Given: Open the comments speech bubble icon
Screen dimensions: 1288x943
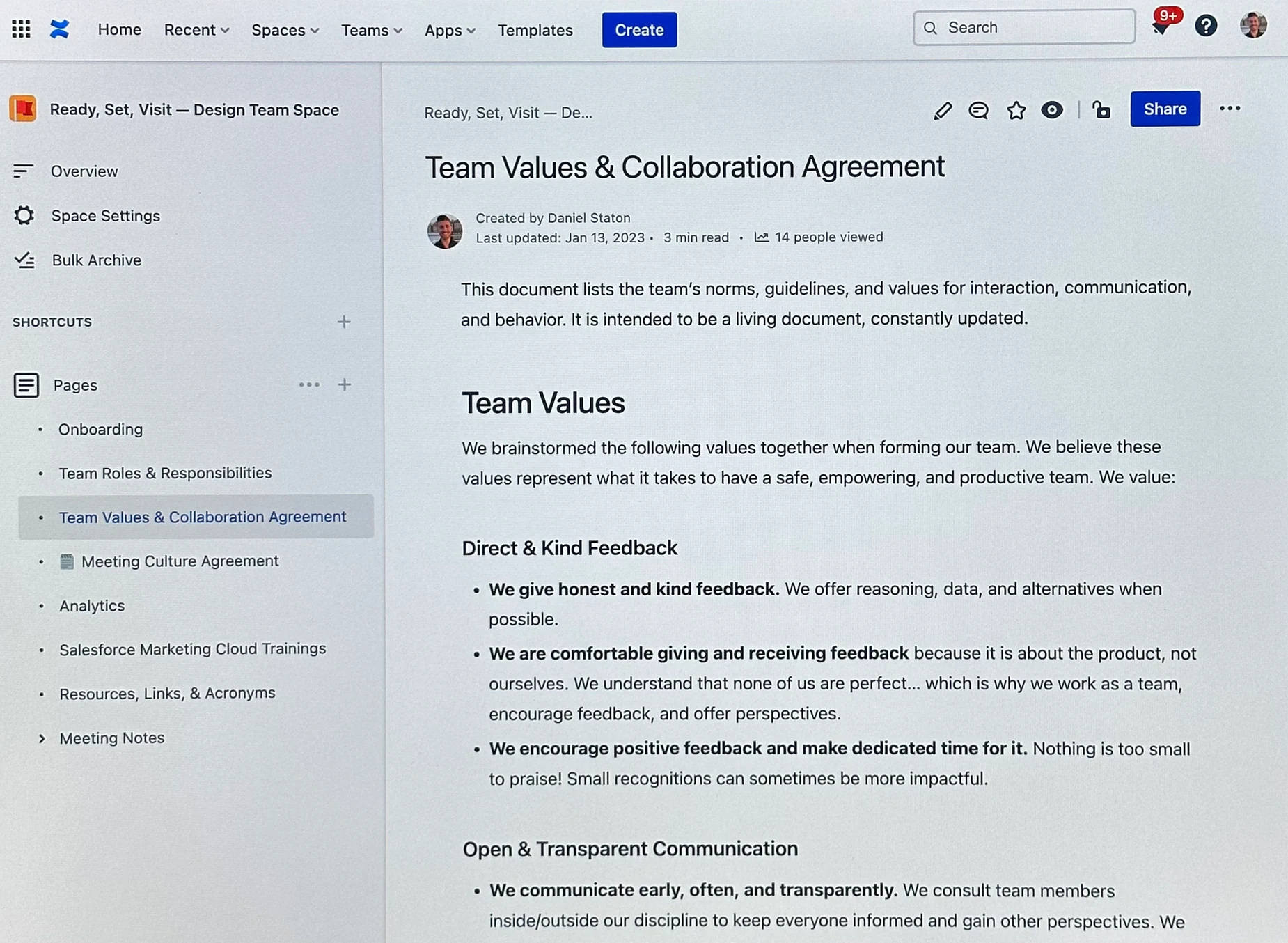Looking at the screenshot, I should click(x=978, y=110).
